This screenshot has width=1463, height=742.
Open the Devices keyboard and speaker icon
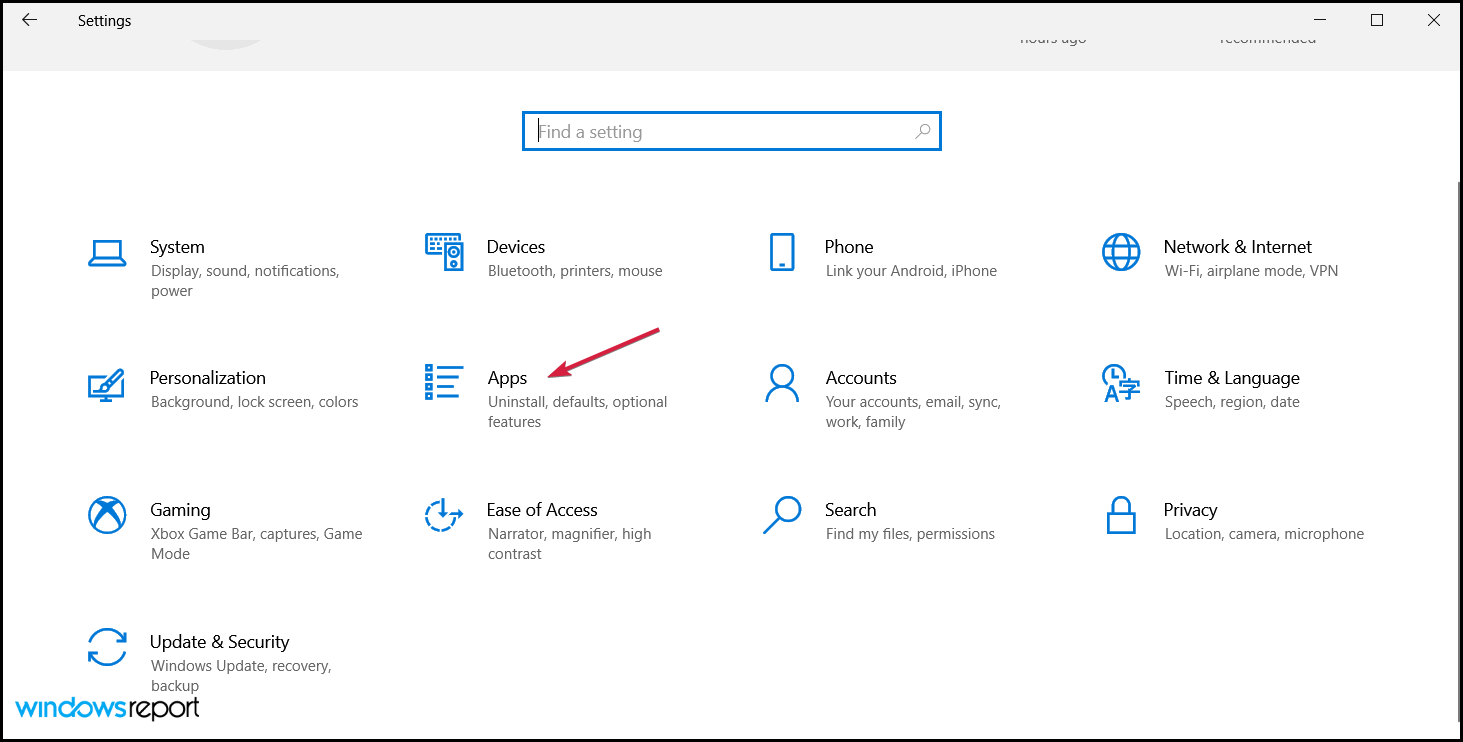444,253
